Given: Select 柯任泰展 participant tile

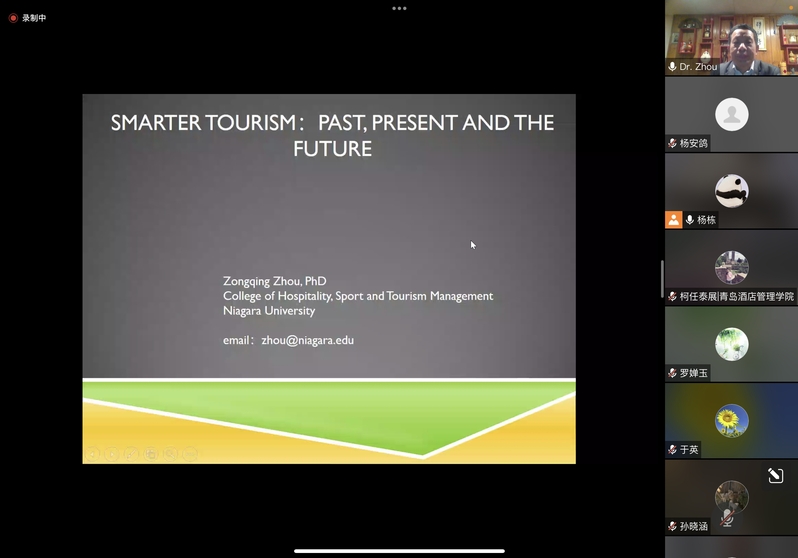Looking at the screenshot, I should pos(731,268).
